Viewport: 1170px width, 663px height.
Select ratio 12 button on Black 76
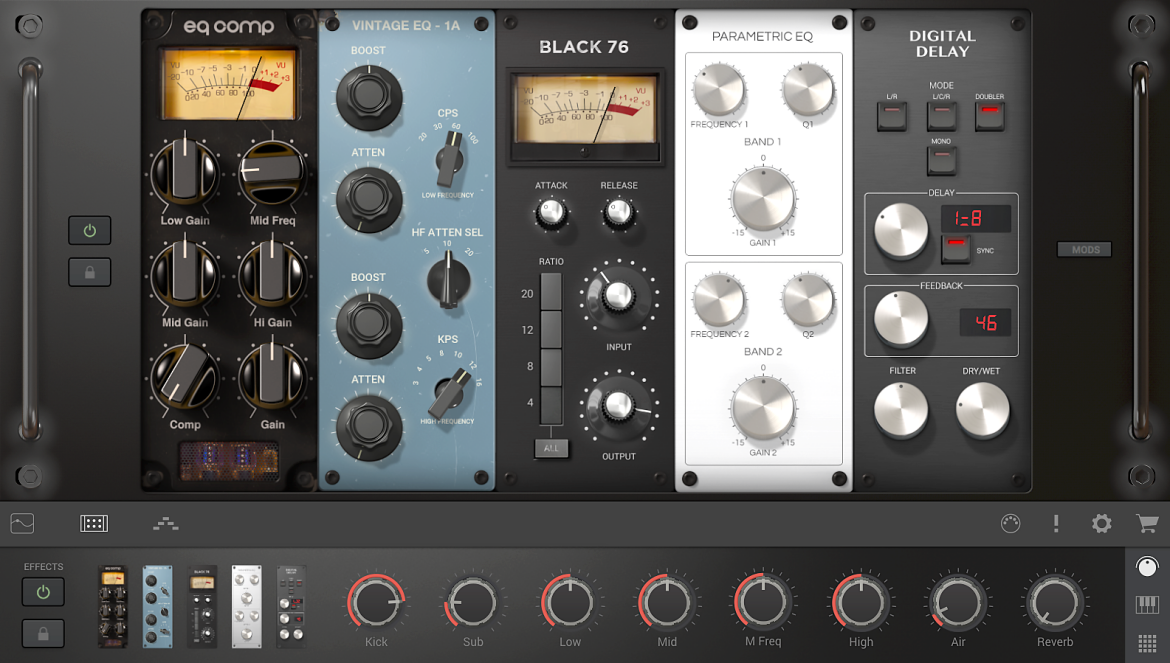coord(551,330)
